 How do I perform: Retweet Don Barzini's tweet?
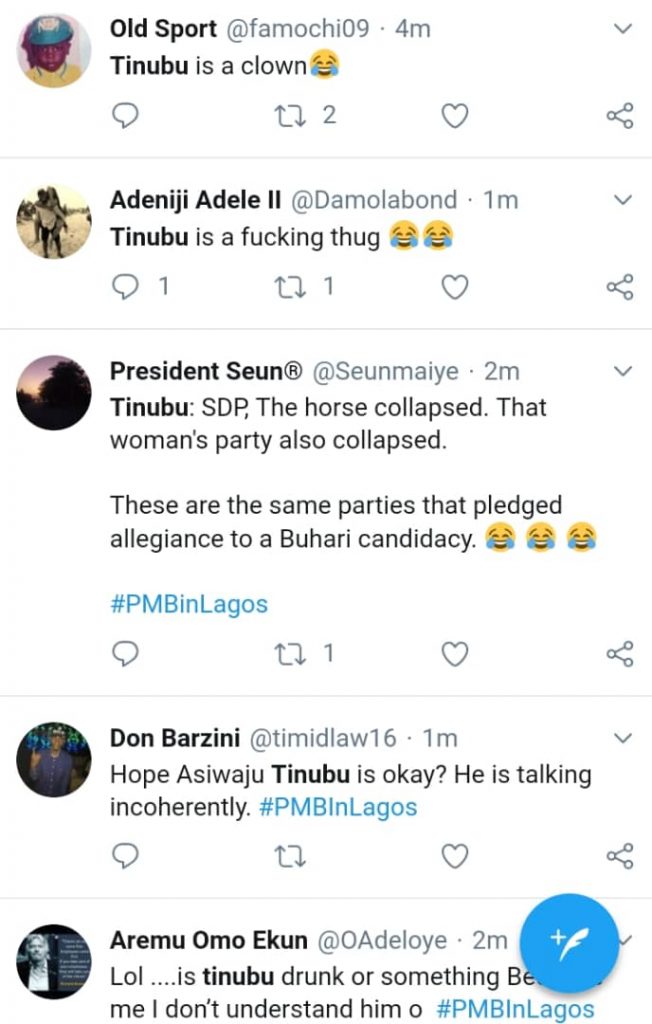[290, 856]
